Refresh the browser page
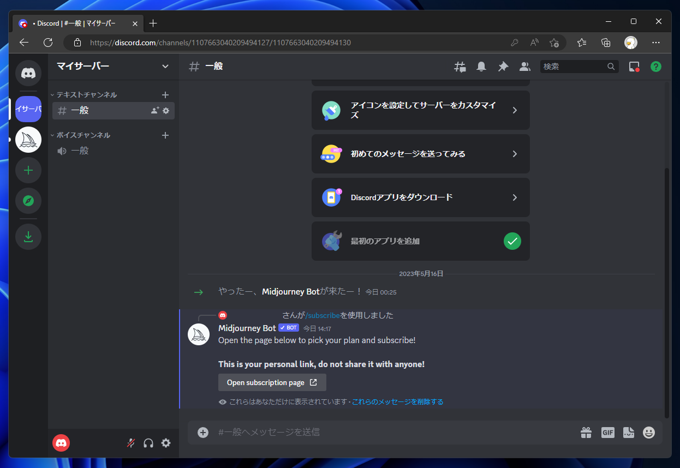The height and width of the screenshot is (468, 680). tap(48, 43)
